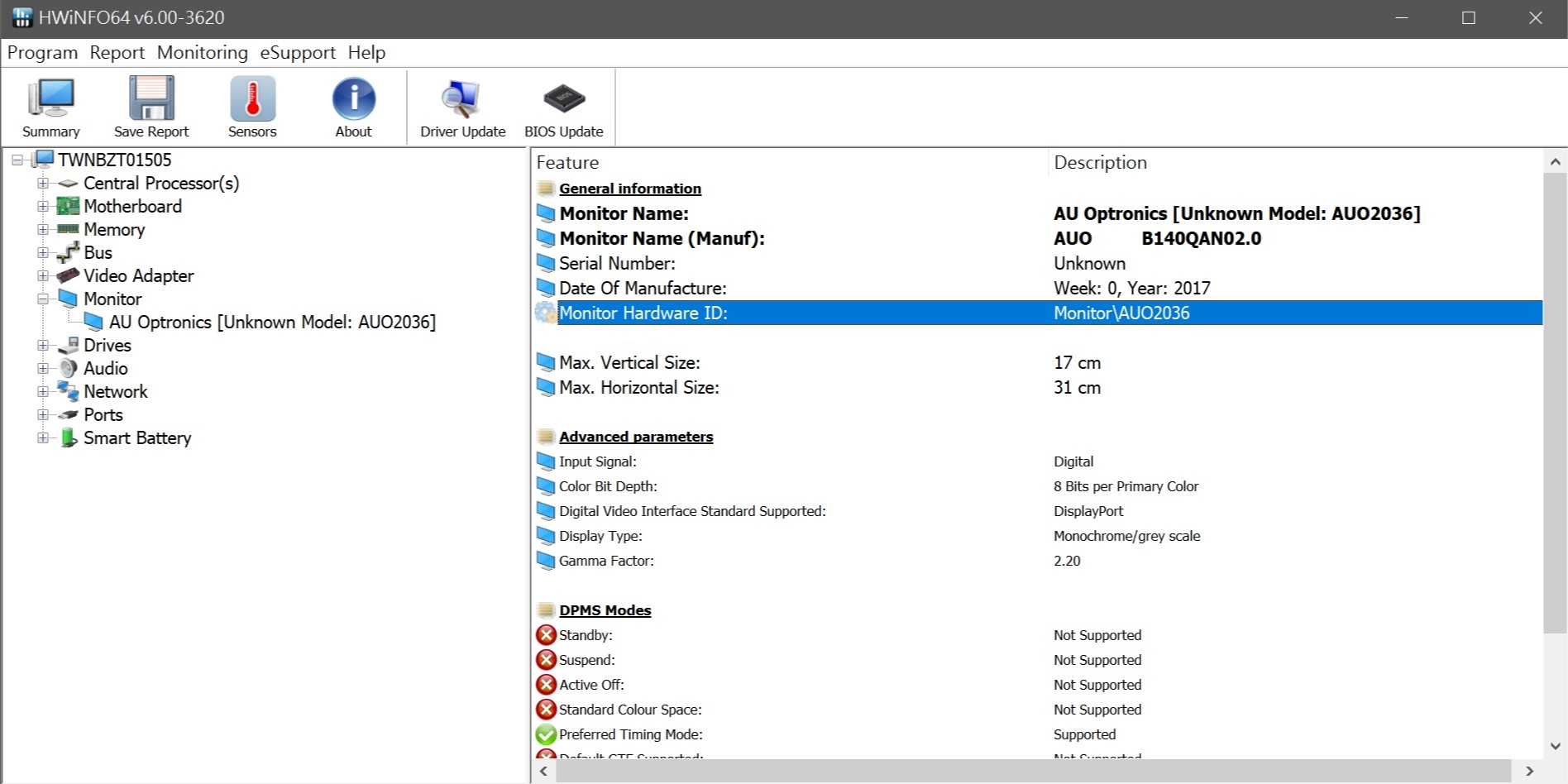The image size is (1568, 784).
Task: Click the horizontal scroll right arrow
Action: pyautogui.click(x=1529, y=771)
